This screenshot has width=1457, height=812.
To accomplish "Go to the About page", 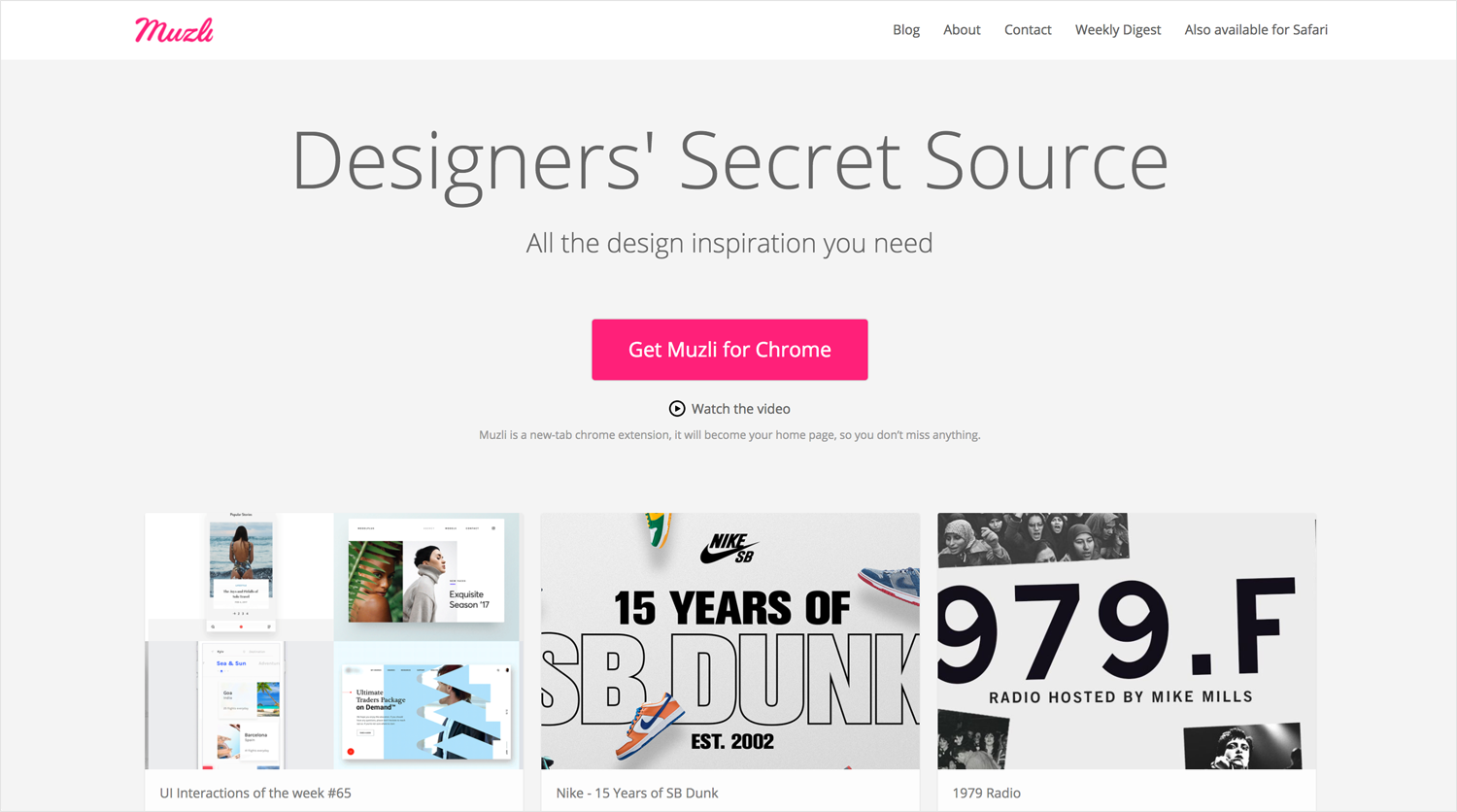I will tap(962, 30).
